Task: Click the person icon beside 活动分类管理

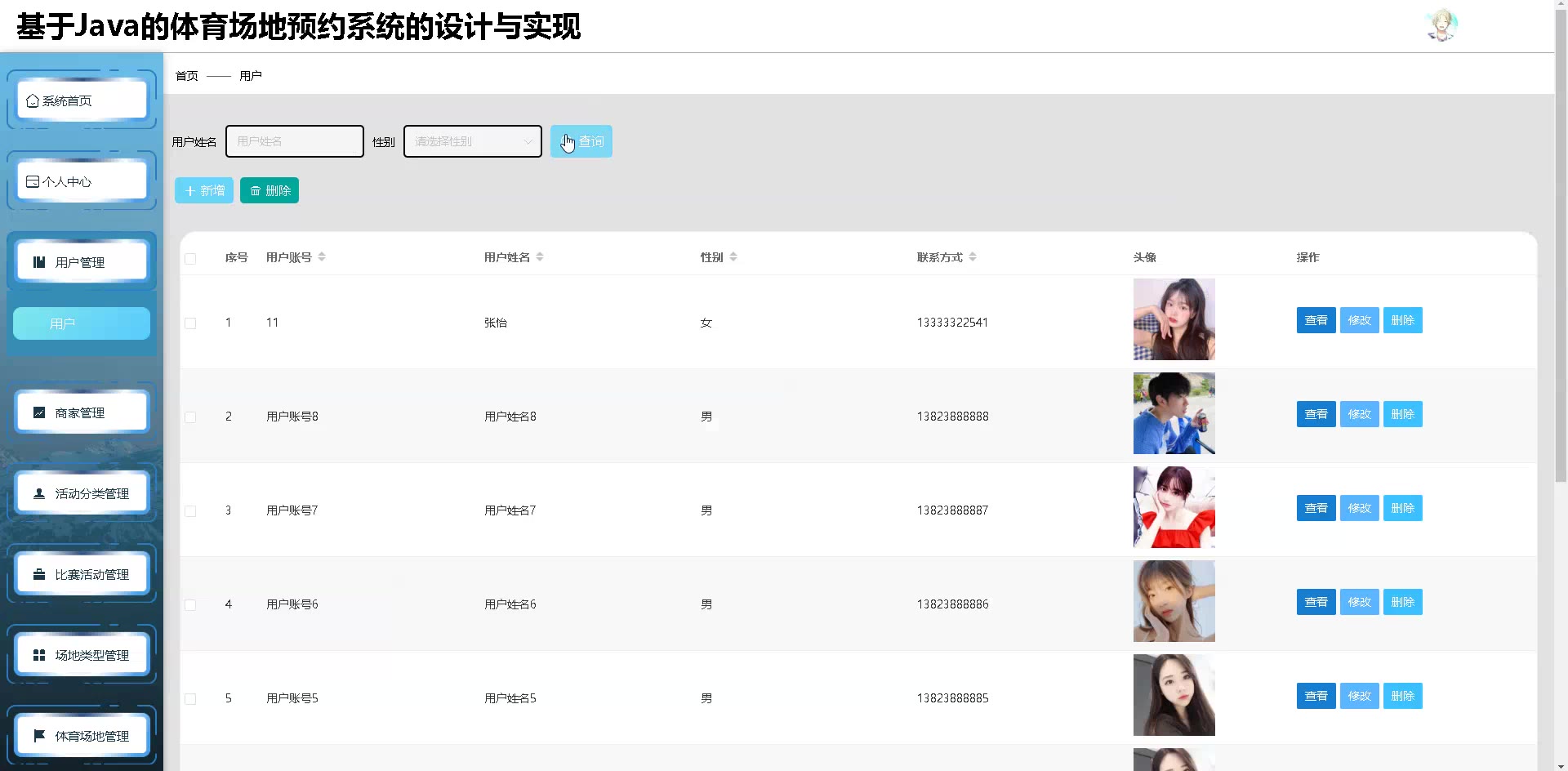Action: (x=39, y=493)
